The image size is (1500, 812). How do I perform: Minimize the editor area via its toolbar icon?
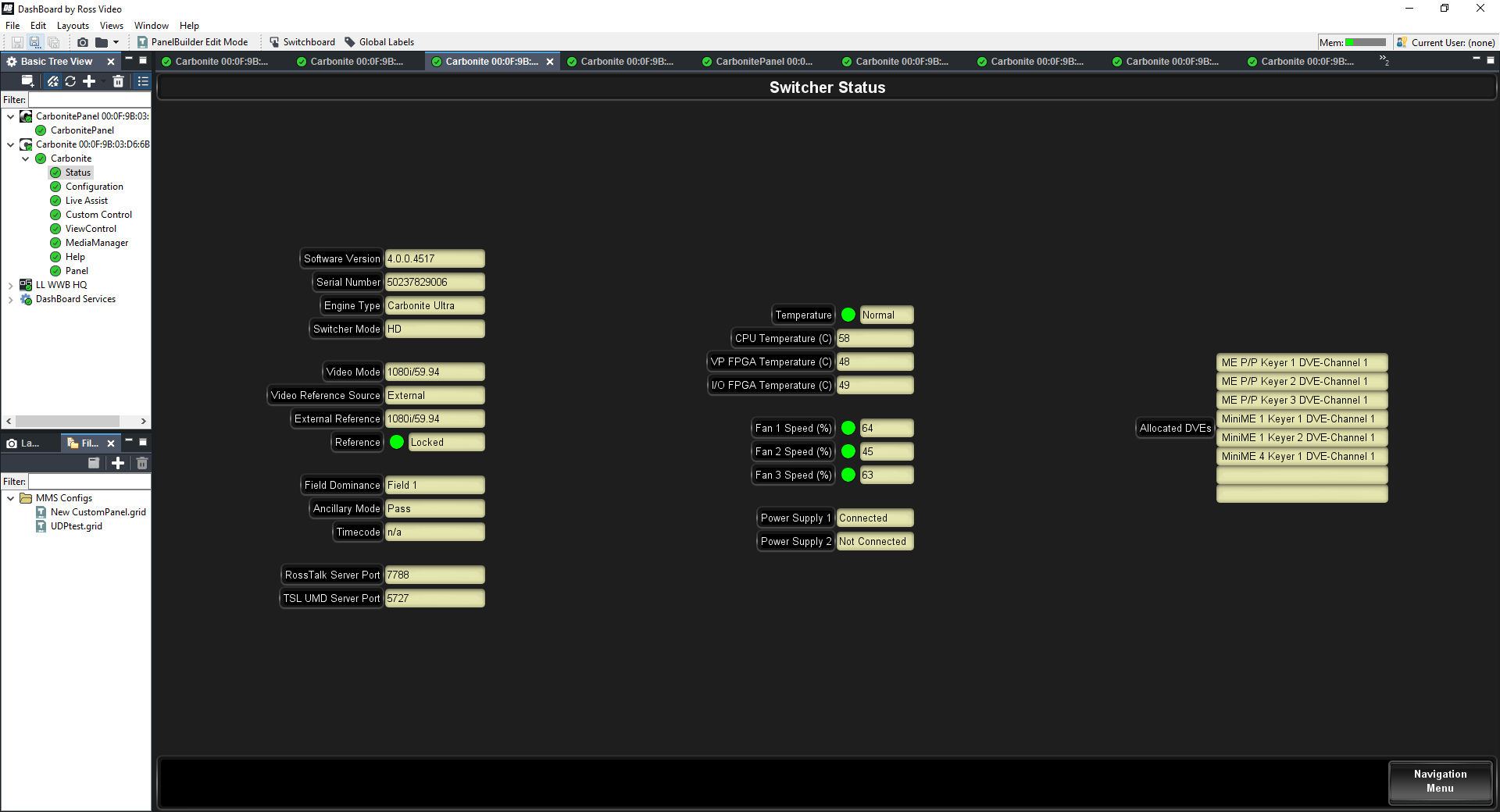pyautogui.click(x=1477, y=59)
